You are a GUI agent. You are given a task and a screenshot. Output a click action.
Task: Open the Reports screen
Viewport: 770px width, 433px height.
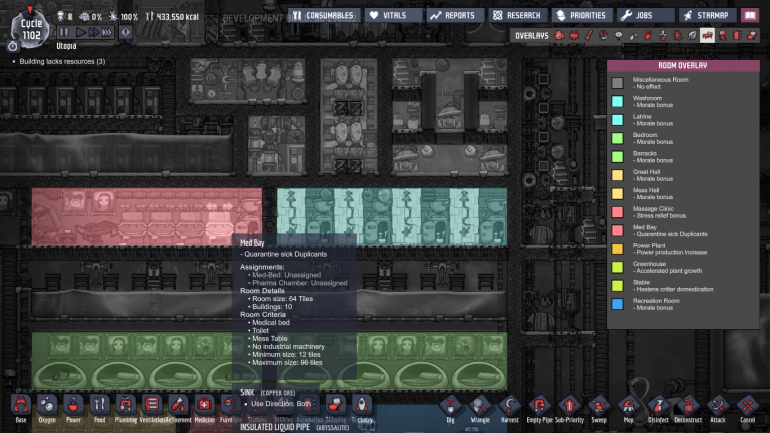[x=455, y=15]
